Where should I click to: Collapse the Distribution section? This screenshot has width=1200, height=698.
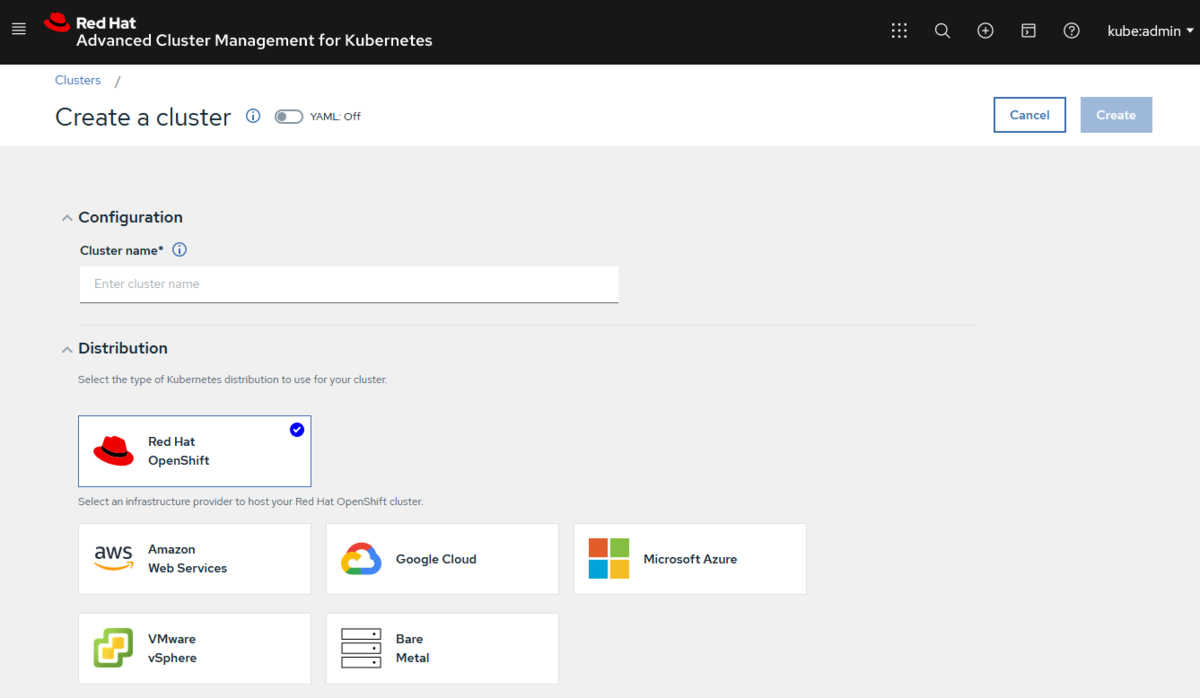click(x=67, y=349)
